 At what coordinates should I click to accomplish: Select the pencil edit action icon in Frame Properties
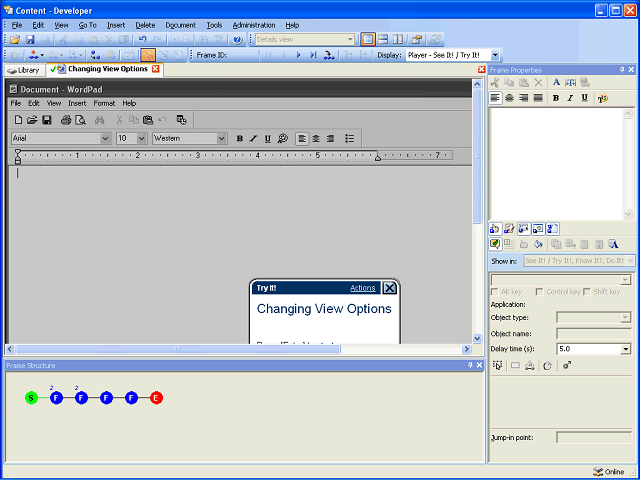coord(509,229)
